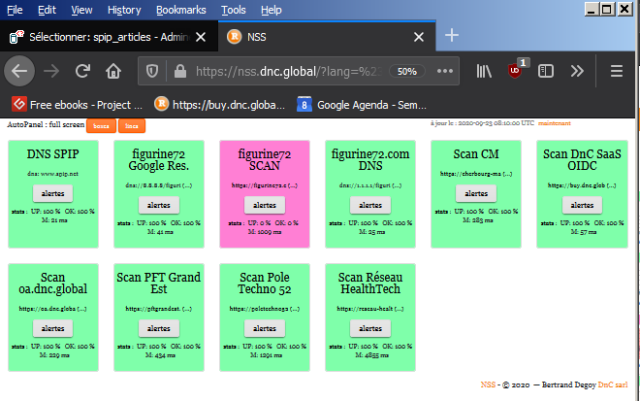Screen dimensions: 640x401
Task: Open the Help menu
Action: tap(271, 10)
